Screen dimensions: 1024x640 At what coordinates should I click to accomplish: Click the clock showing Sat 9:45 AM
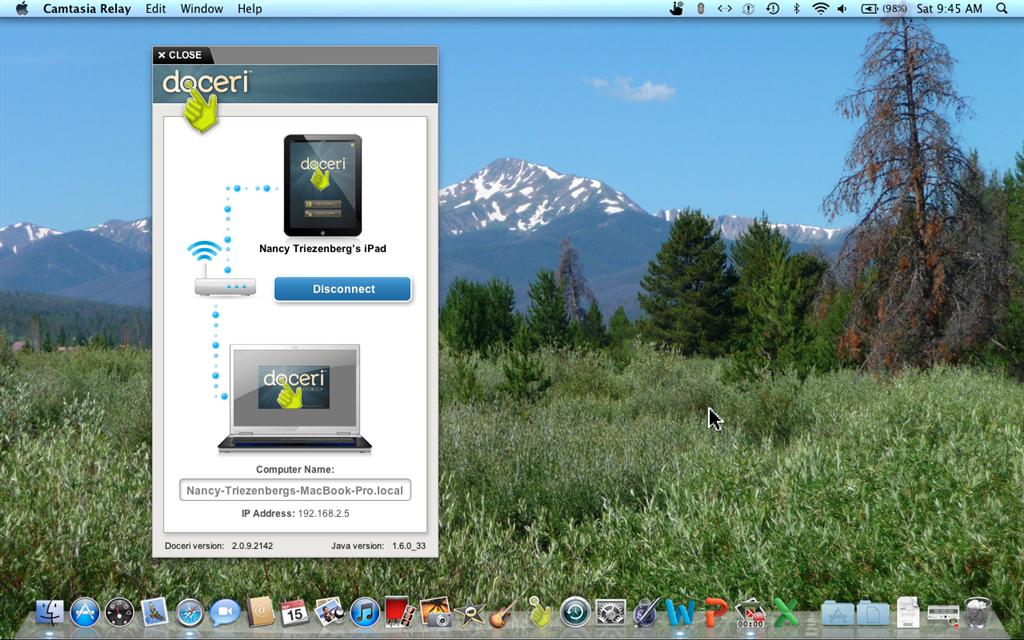[x=950, y=8]
